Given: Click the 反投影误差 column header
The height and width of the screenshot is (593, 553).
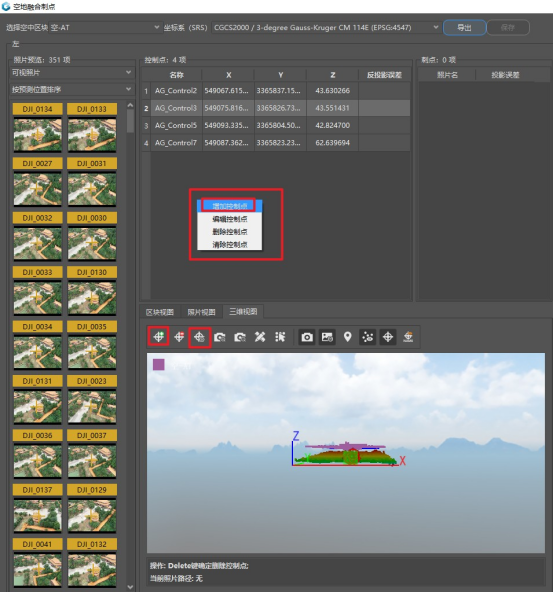Looking at the screenshot, I should click(384, 75).
